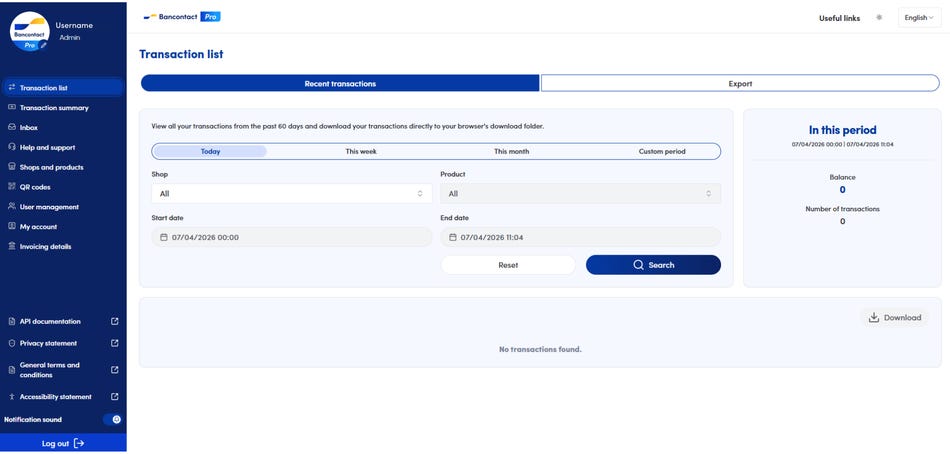Viewport: 950px width, 454px height.
Task: Switch to the Export tab
Action: click(x=740, y=83)
